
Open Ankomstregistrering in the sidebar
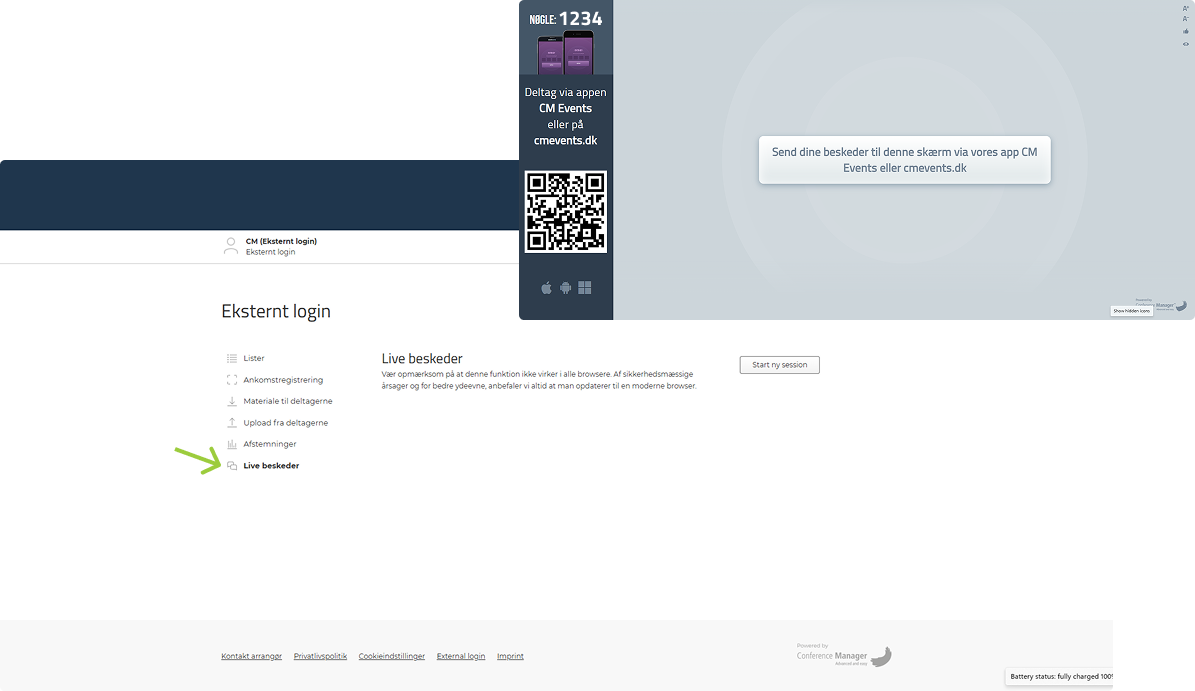(283, 379)
